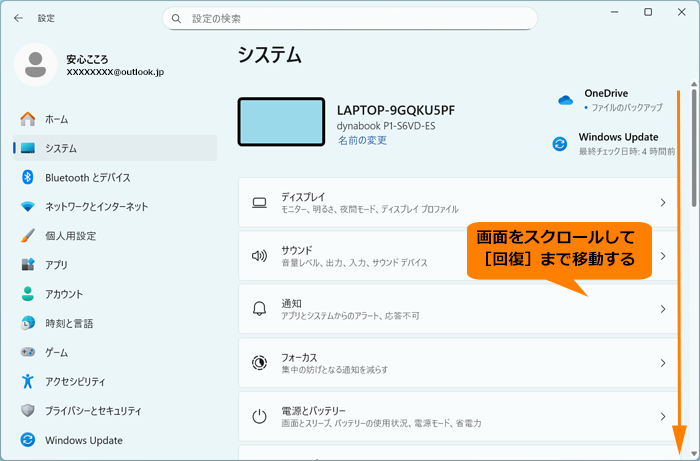Click the sidebar Windows Update sync icon
700x461 pixels.
pos(28,440)
